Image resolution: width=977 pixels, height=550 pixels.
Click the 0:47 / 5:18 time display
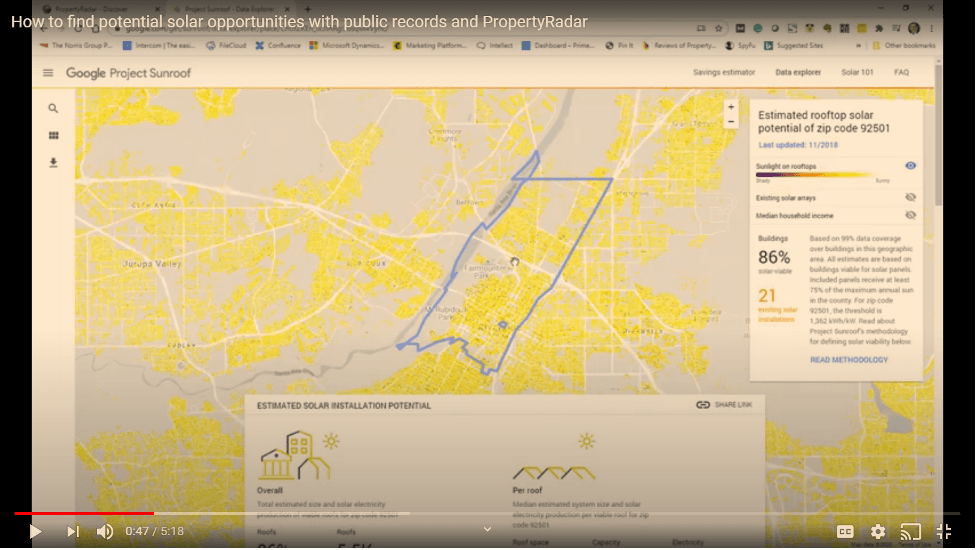click(155, 531)
